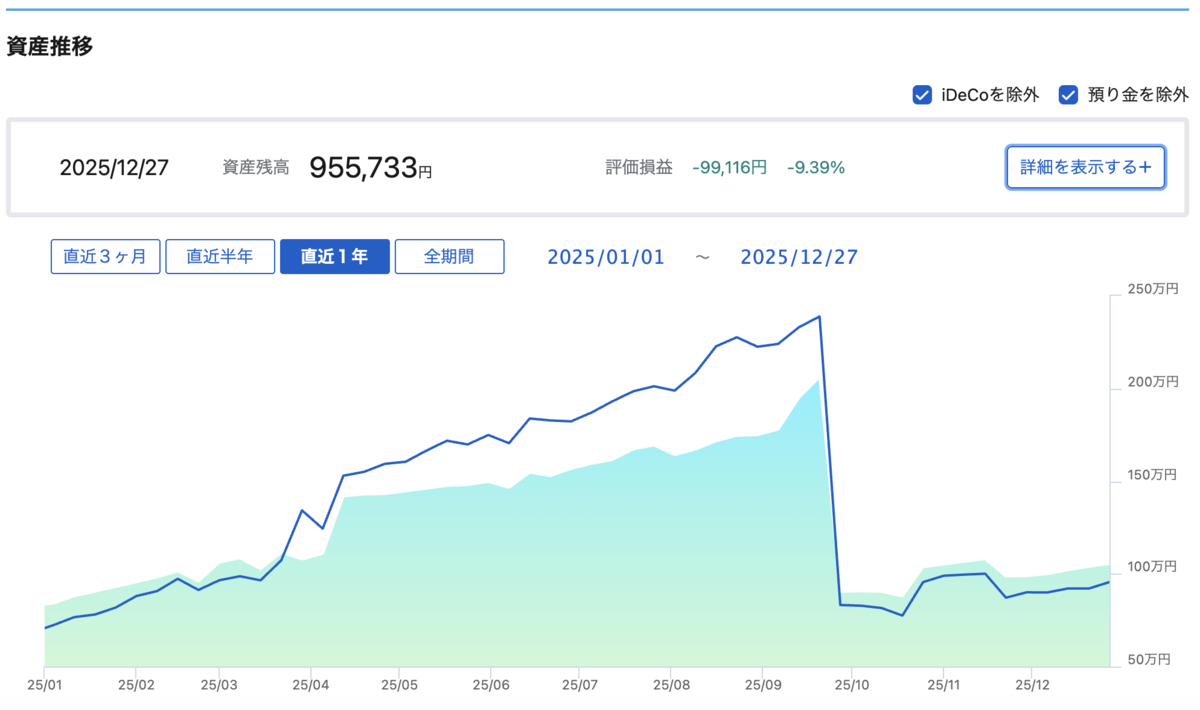Click the 評価損益 -99,116円 figure
Image resolution: width=1200 pixels, height=710 pixels.
[x=729, y=167]
